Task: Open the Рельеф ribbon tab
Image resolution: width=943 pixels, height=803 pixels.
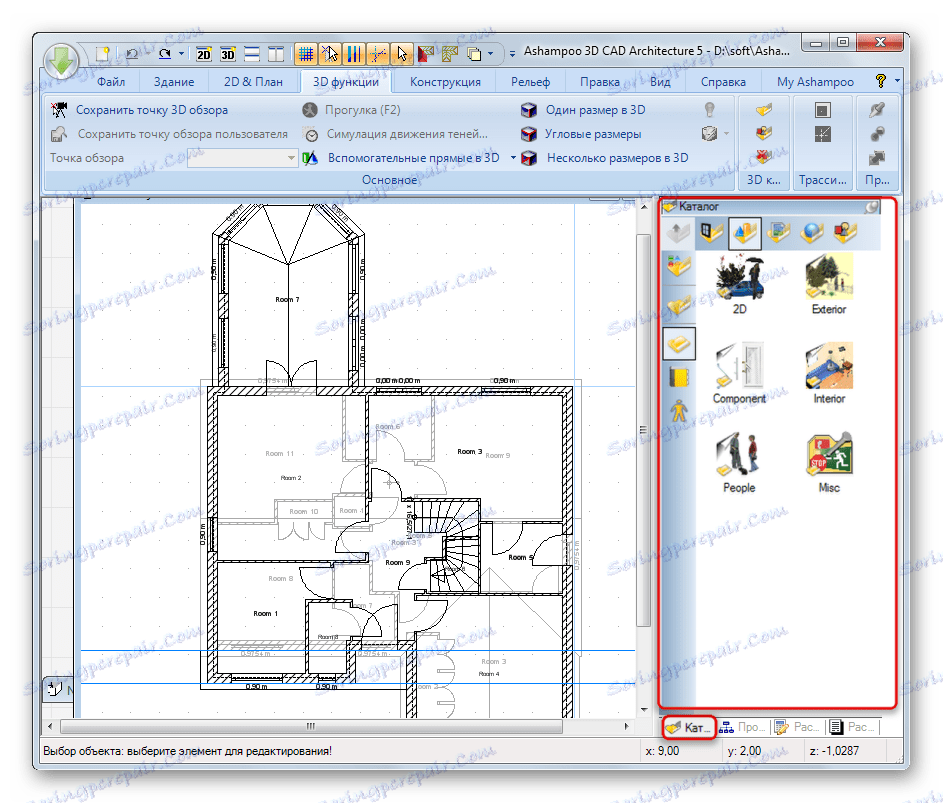Action: pos(530,81)
